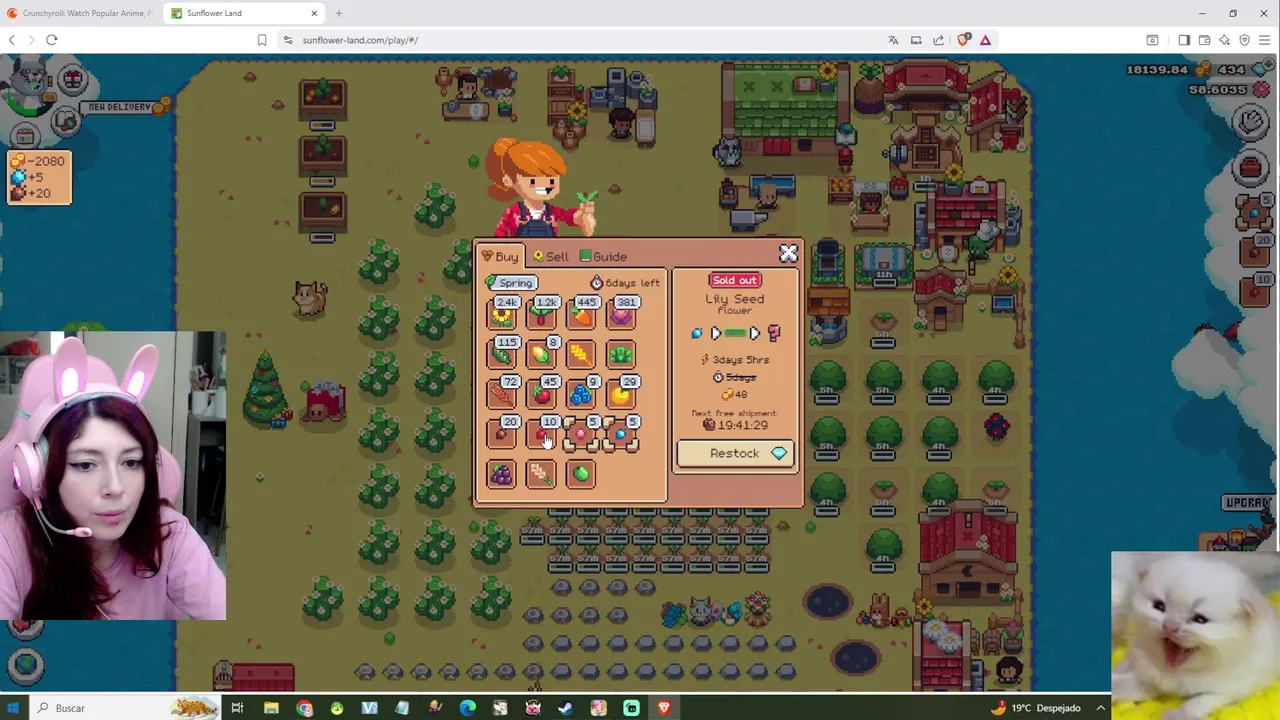This screenshot has width=1280, height=720.
Task: Select the green leaf seed showing 115
Action: click(x=502, y=353)
